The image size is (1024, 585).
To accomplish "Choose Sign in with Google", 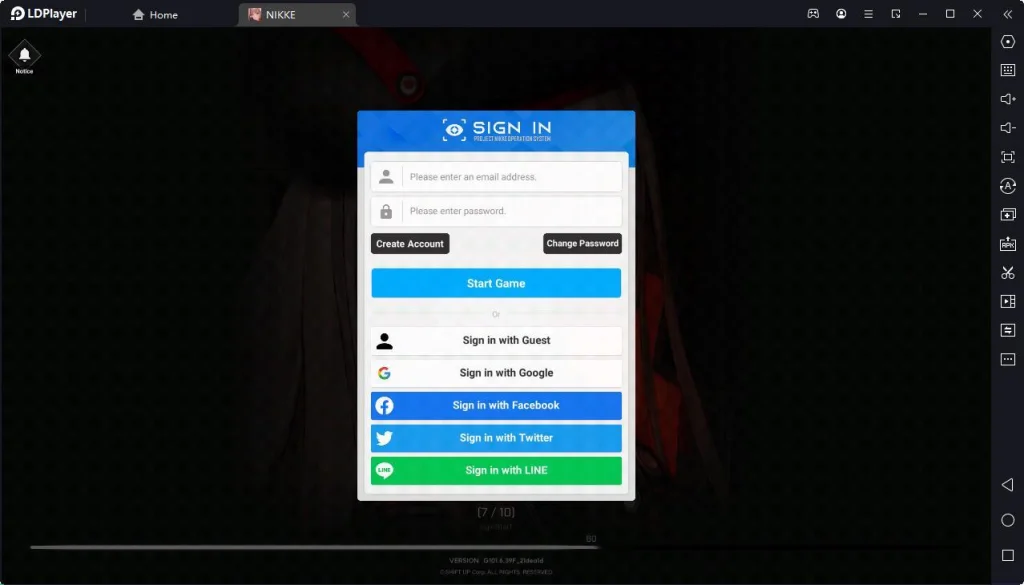I will tap(496, 373).
